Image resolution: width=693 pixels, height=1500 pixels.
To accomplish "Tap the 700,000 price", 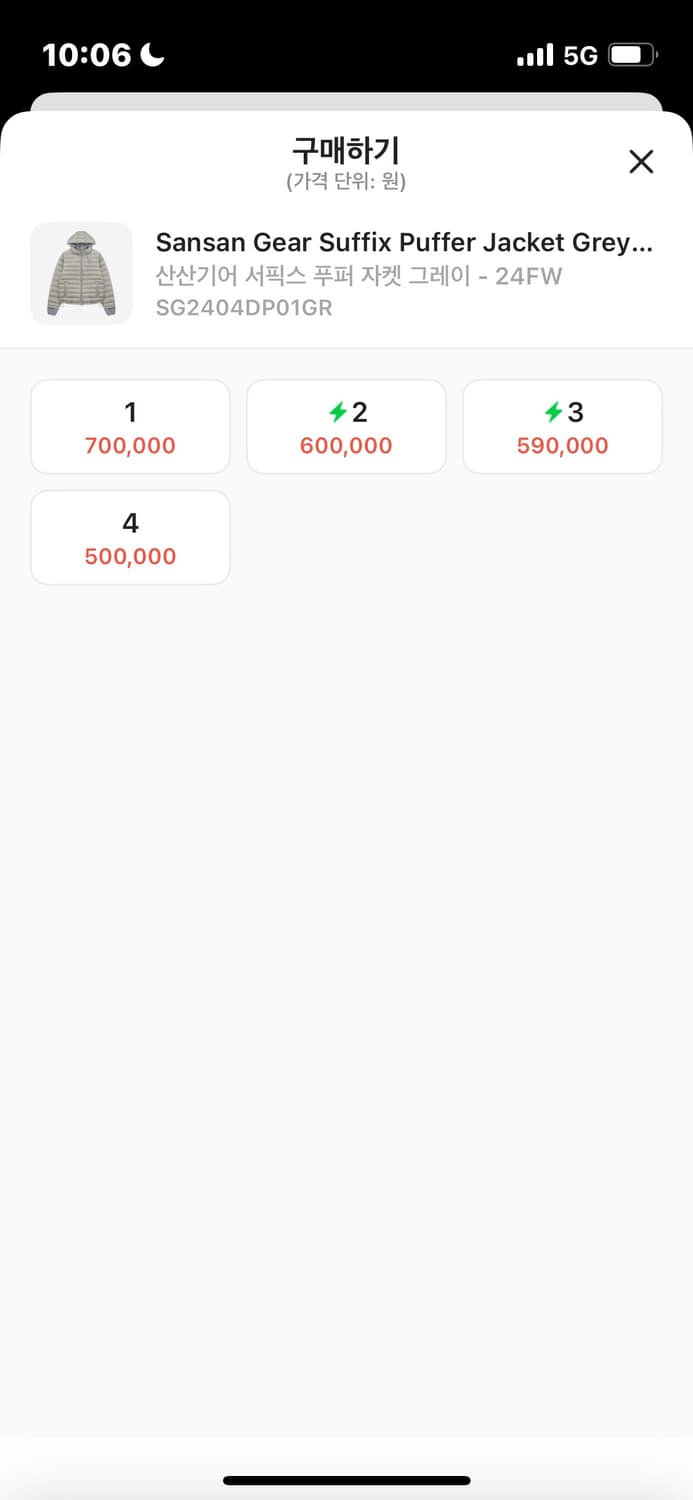I will (x=130, y=446).
